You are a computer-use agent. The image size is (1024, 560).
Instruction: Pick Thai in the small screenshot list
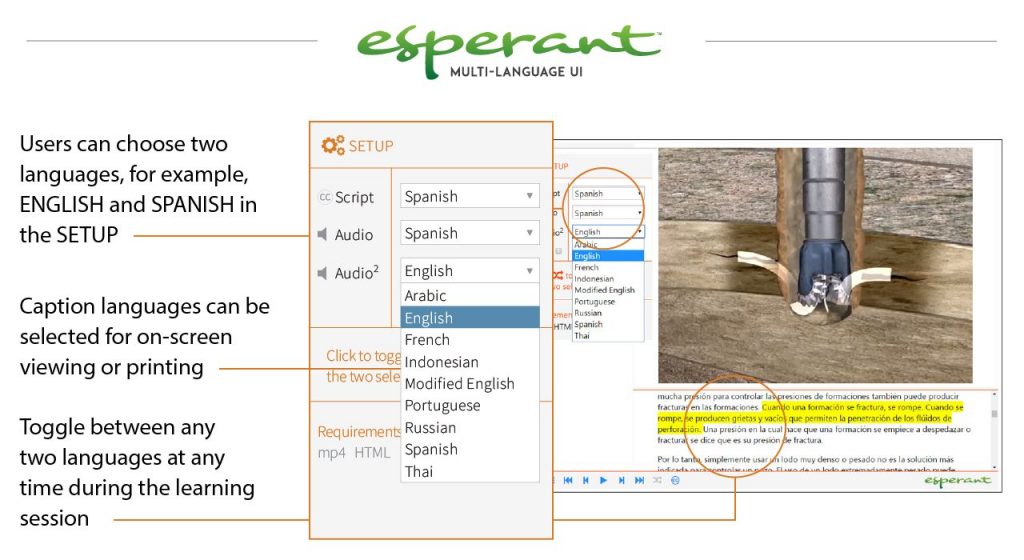[608, 335]
